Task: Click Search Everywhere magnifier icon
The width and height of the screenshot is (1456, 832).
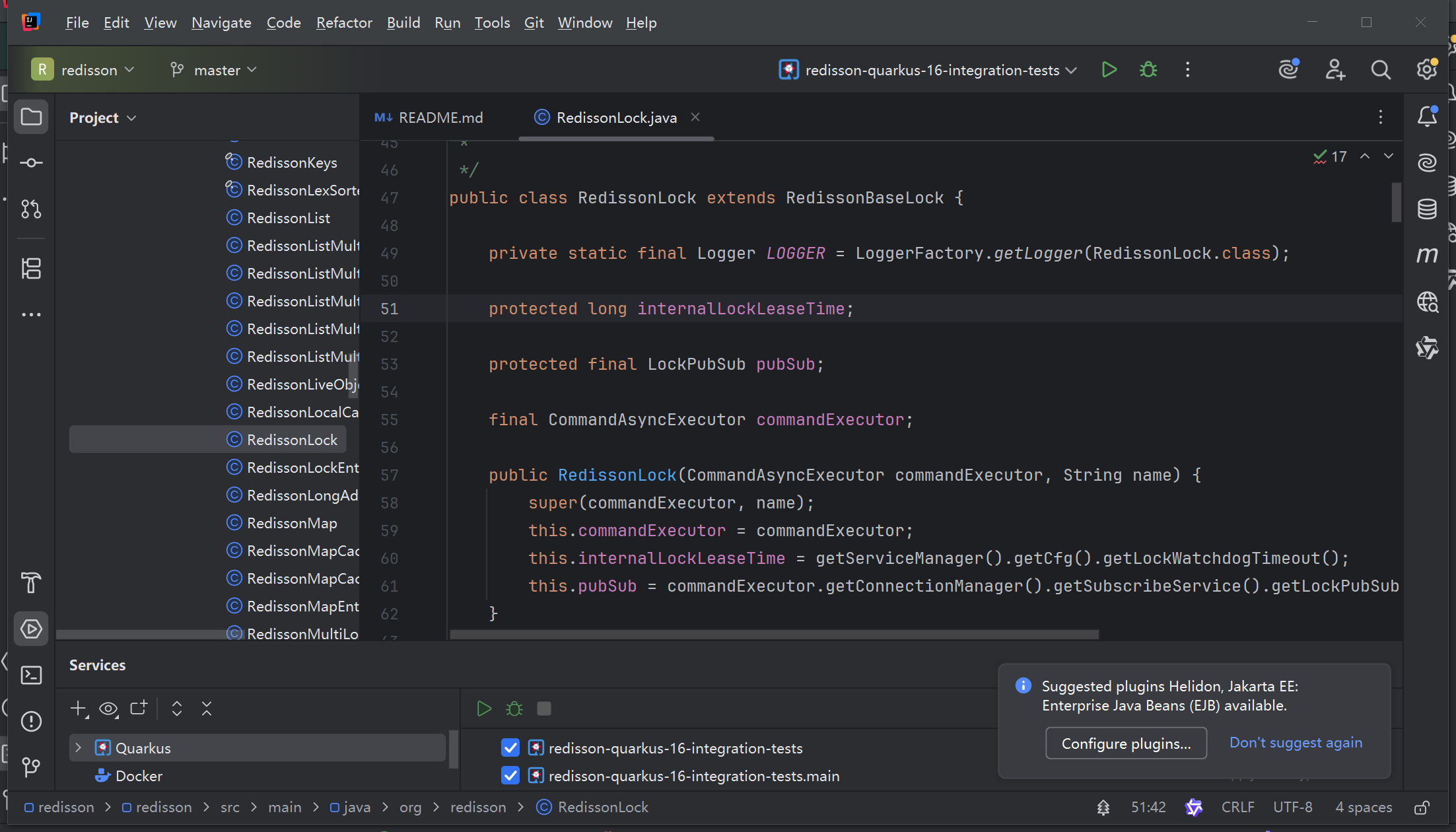Action: [x=1380, y=70]
